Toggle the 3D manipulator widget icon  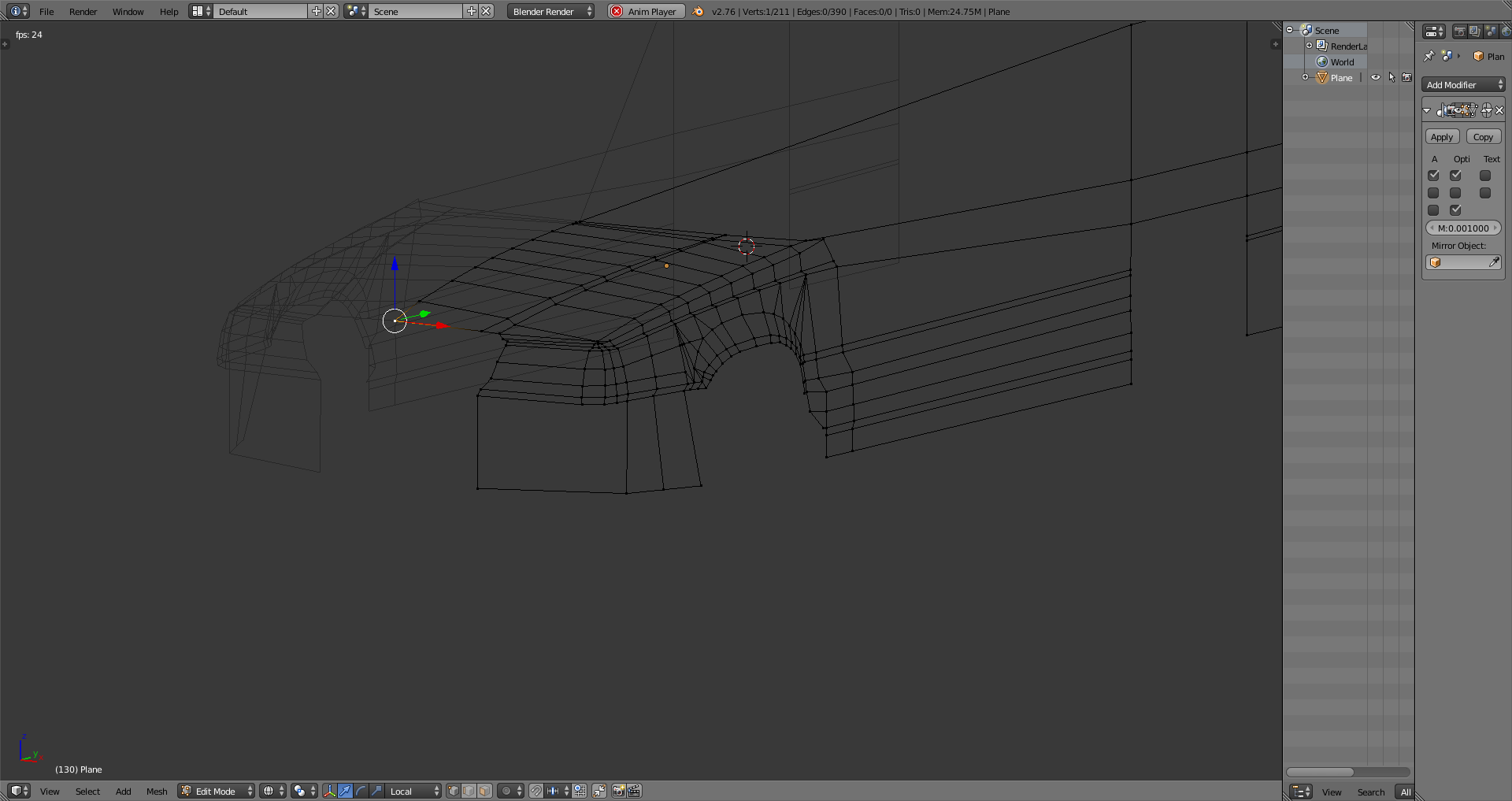point(329,791)
